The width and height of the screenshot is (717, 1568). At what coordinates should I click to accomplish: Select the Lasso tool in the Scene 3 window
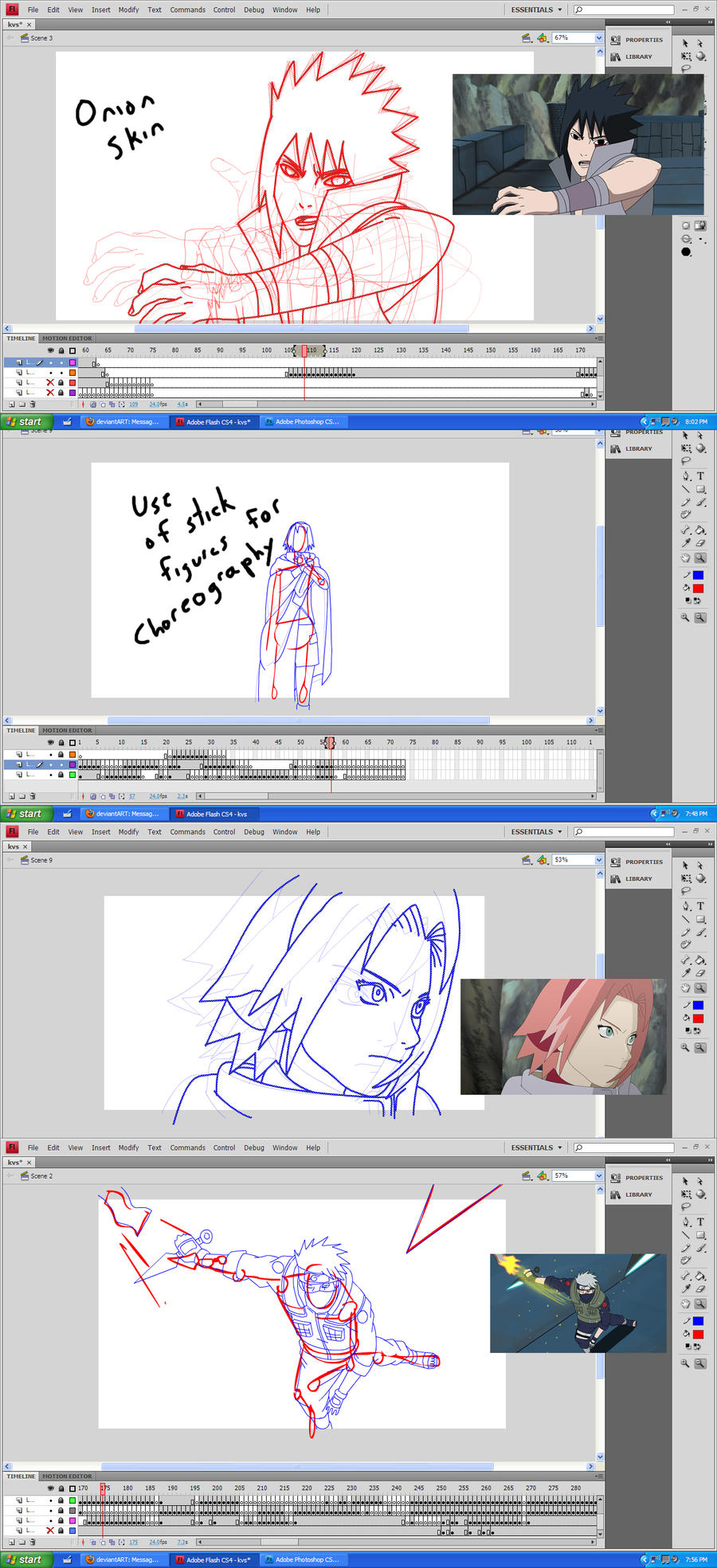[686, 69]
